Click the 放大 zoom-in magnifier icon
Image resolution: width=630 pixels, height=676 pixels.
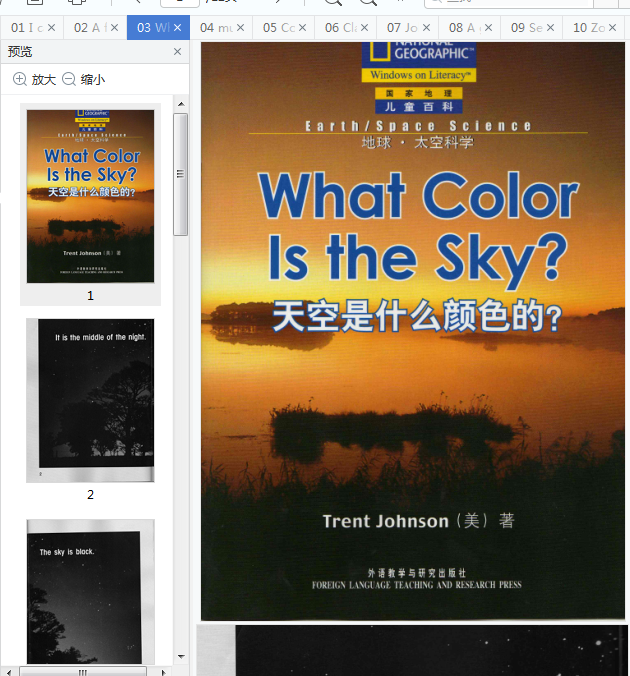pos(20,79)
